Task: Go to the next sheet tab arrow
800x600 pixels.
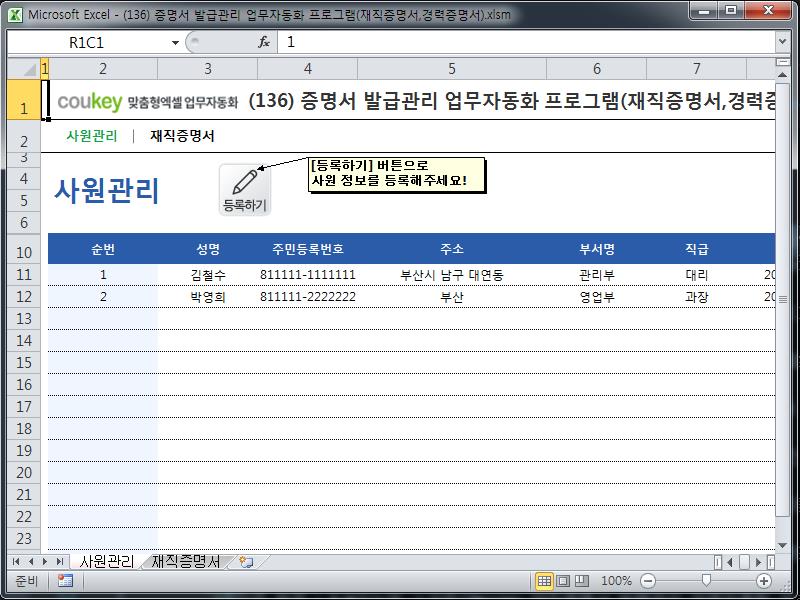Action: [45, 562]
